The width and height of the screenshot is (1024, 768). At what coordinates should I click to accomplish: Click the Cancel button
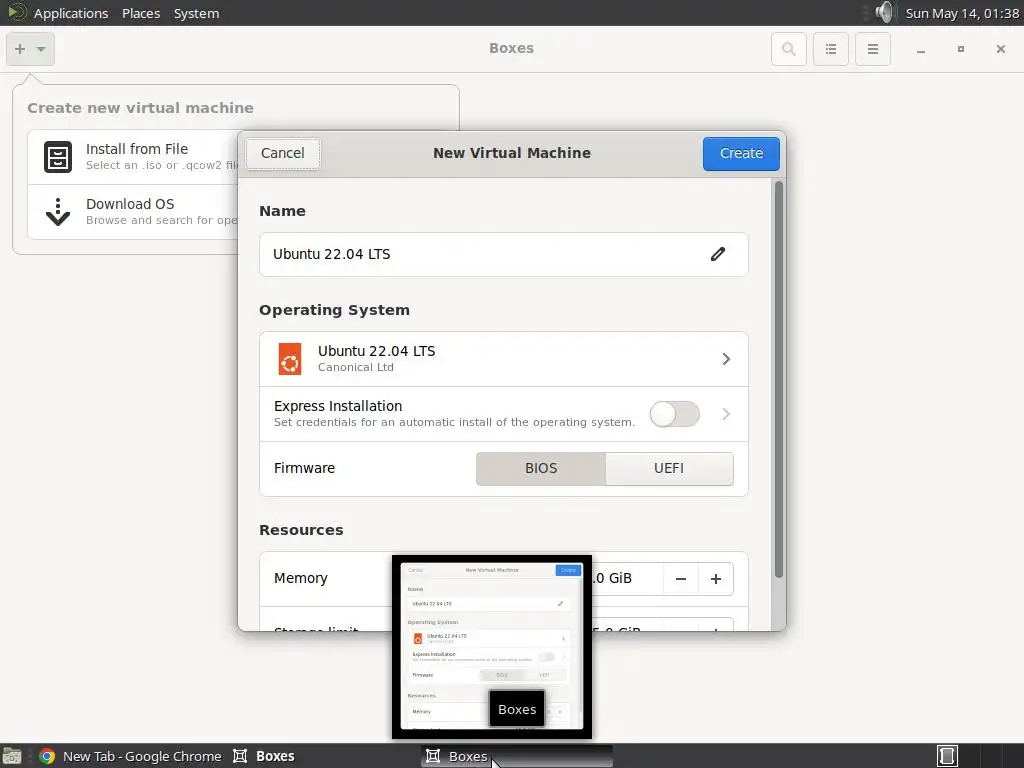(283, 153)
